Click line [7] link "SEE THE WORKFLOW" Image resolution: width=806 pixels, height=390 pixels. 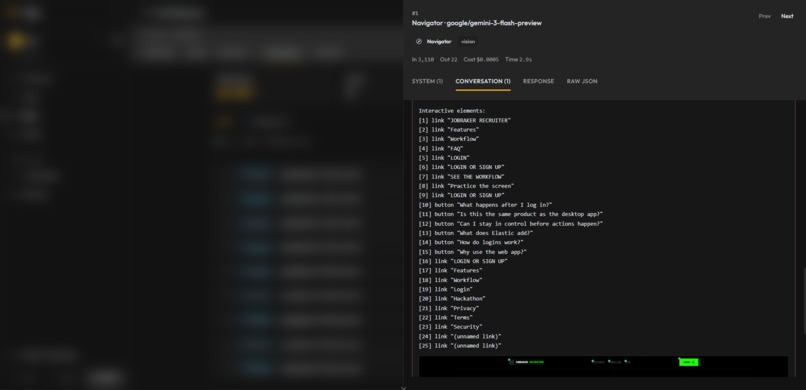point(462,177)
